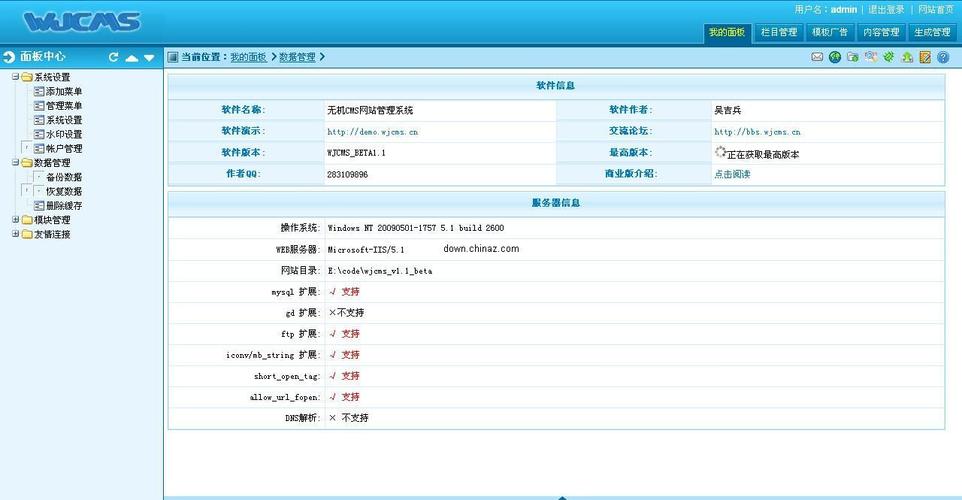The image size is (962, 500).
Task: Collapse the 系统设置 tree folder
Action: click(x=15, y=77)
